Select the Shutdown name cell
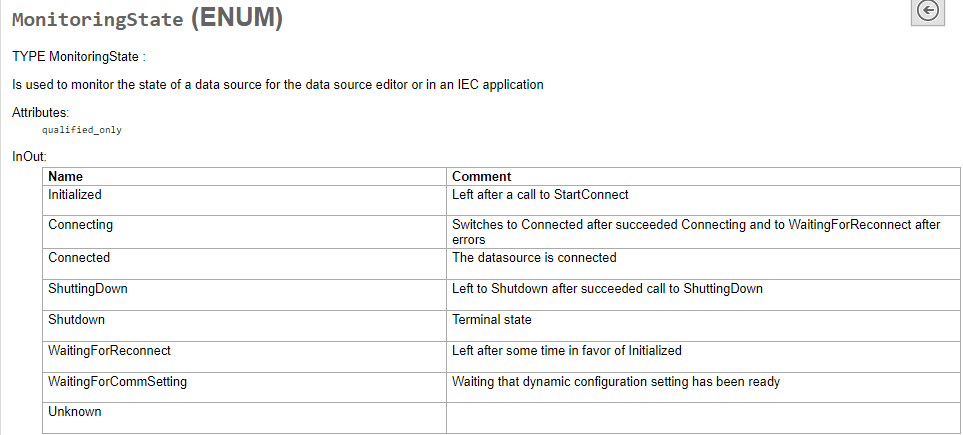The image size is (963, 435). click(x=76, y=320)
